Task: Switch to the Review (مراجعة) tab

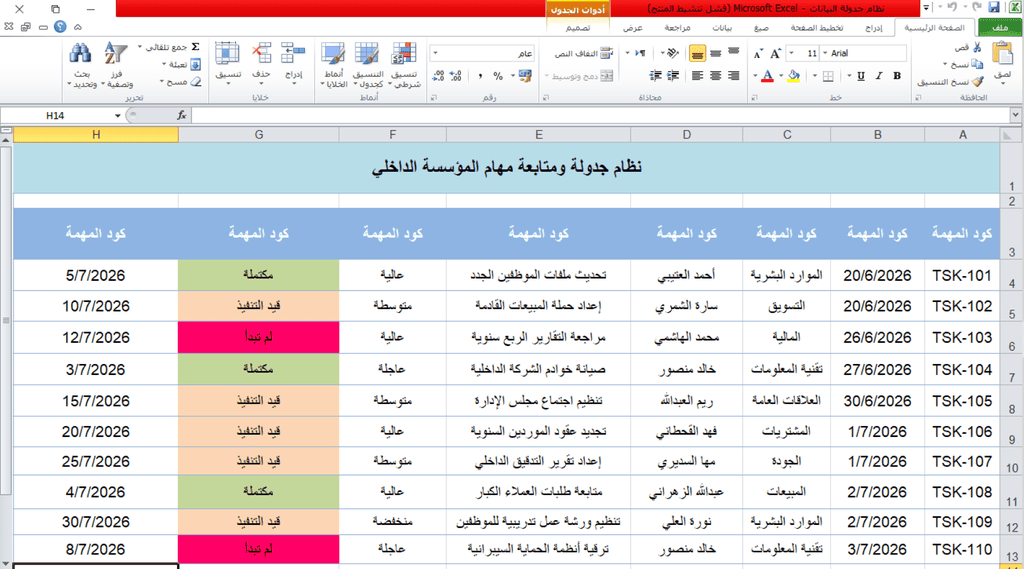Action: 677,28
